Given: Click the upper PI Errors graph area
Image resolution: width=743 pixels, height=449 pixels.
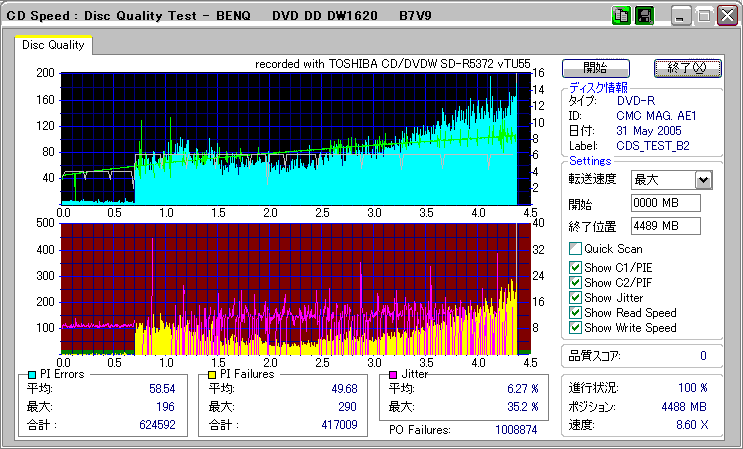Looking at the screenshot, I should [x=288, y=135].
